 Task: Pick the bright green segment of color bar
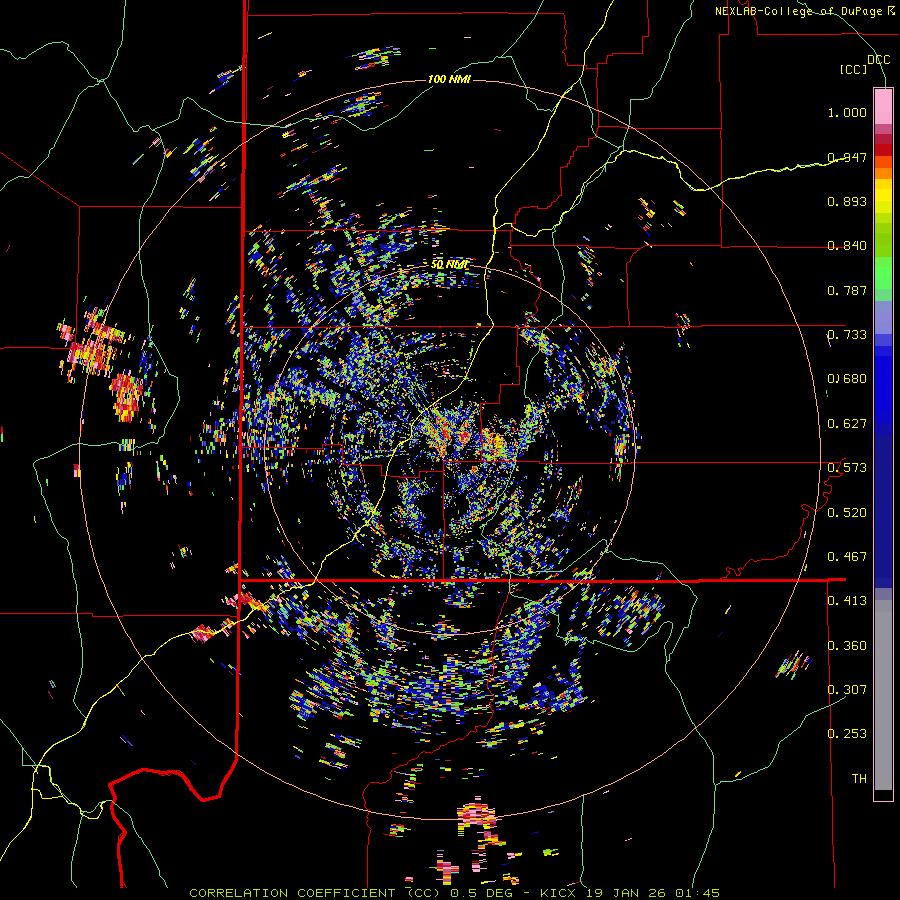[883, 273]
